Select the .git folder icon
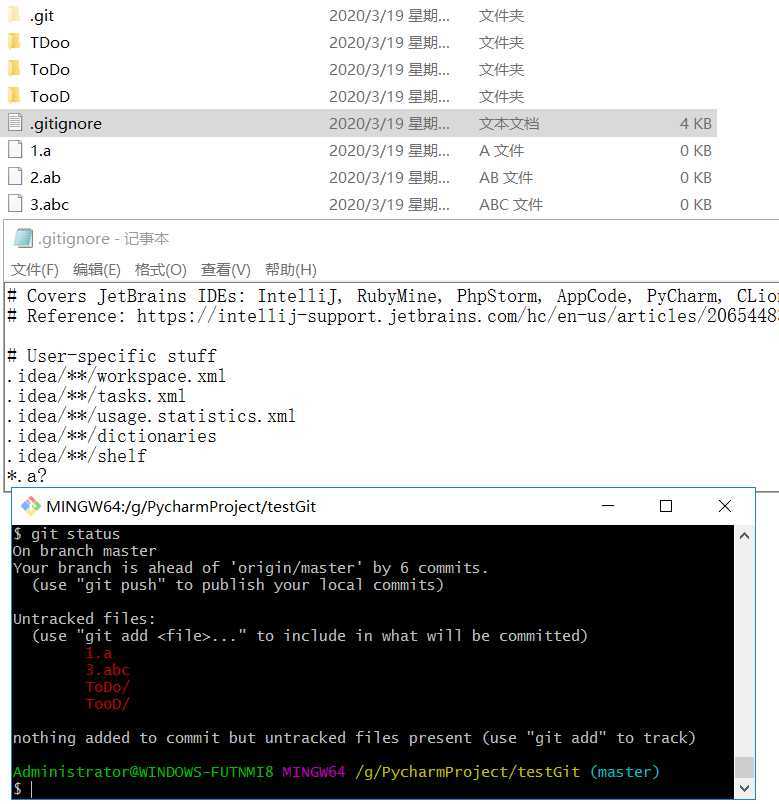 click(x=14, y=14)
